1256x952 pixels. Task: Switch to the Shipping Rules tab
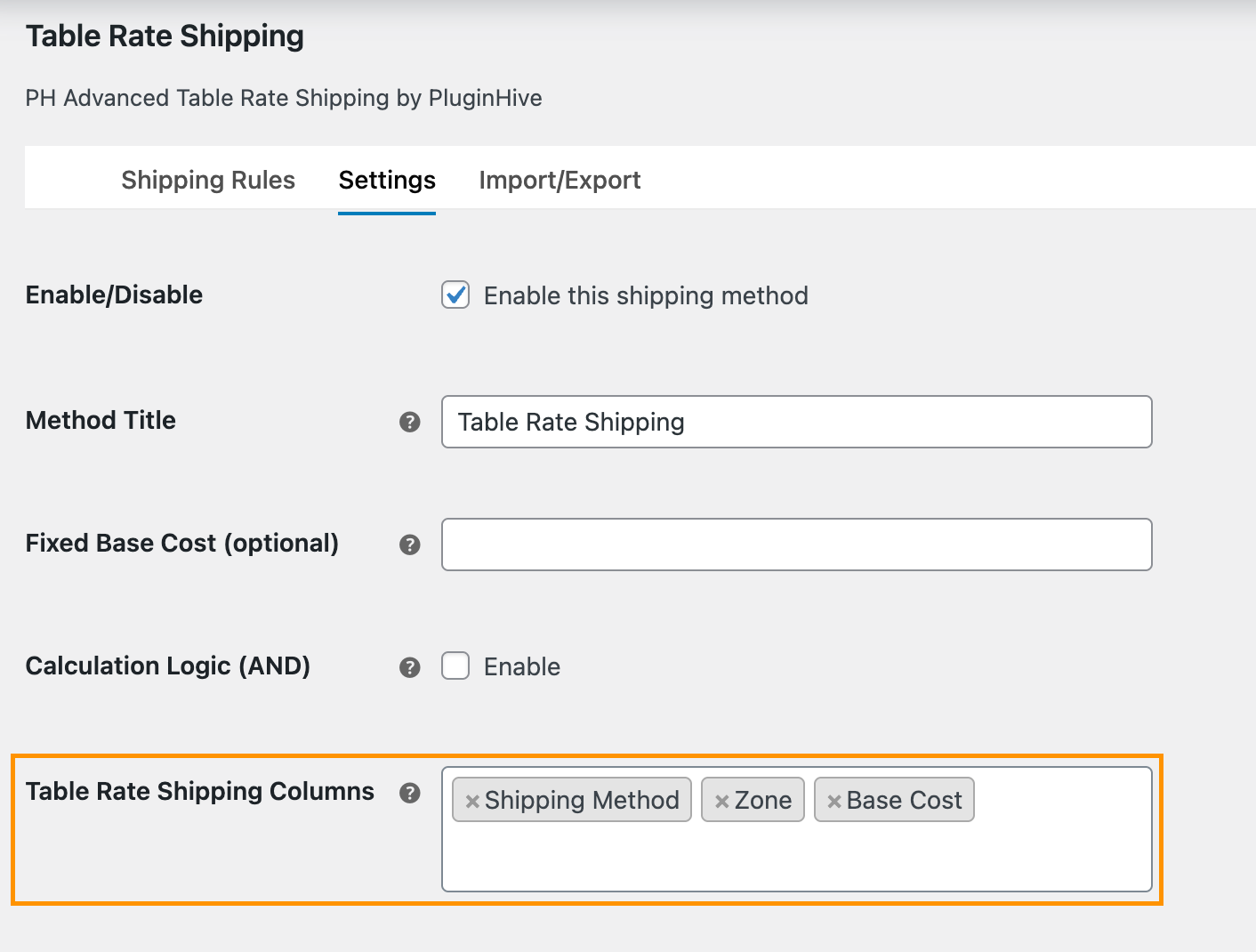click(208, 180)
